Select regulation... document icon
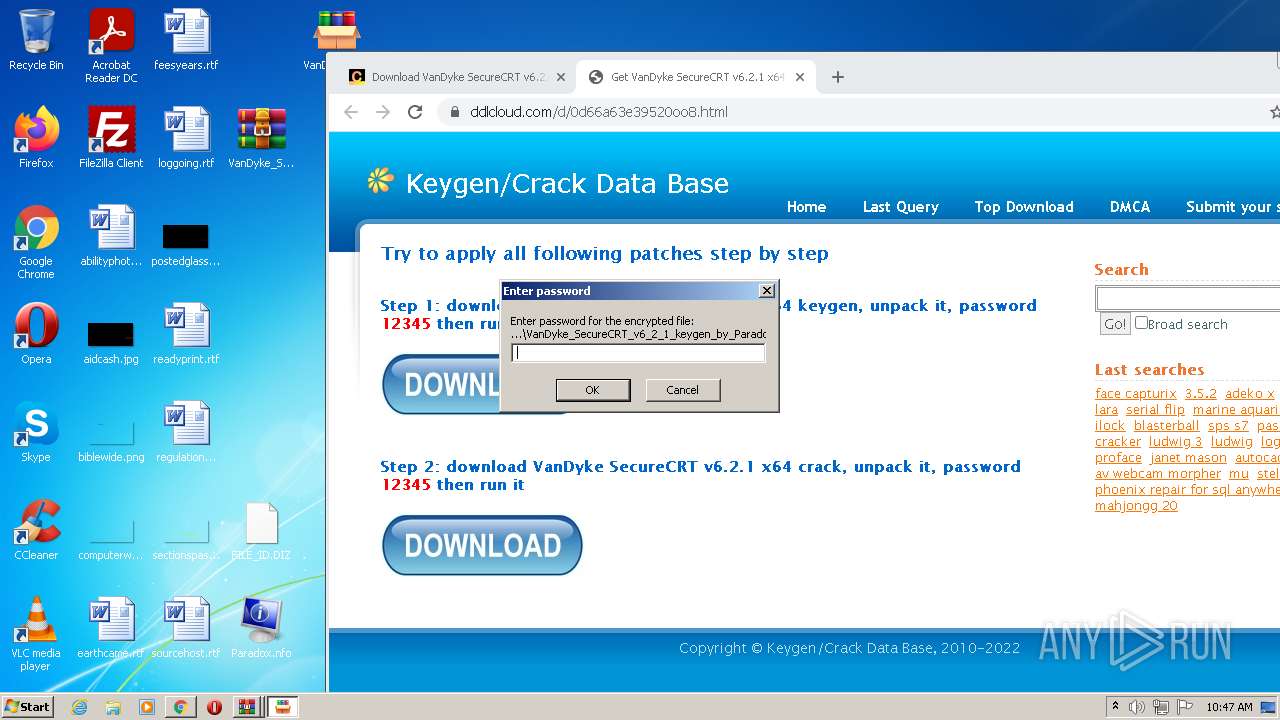This screenshot has height=720, width=1280. pos(186,432)
